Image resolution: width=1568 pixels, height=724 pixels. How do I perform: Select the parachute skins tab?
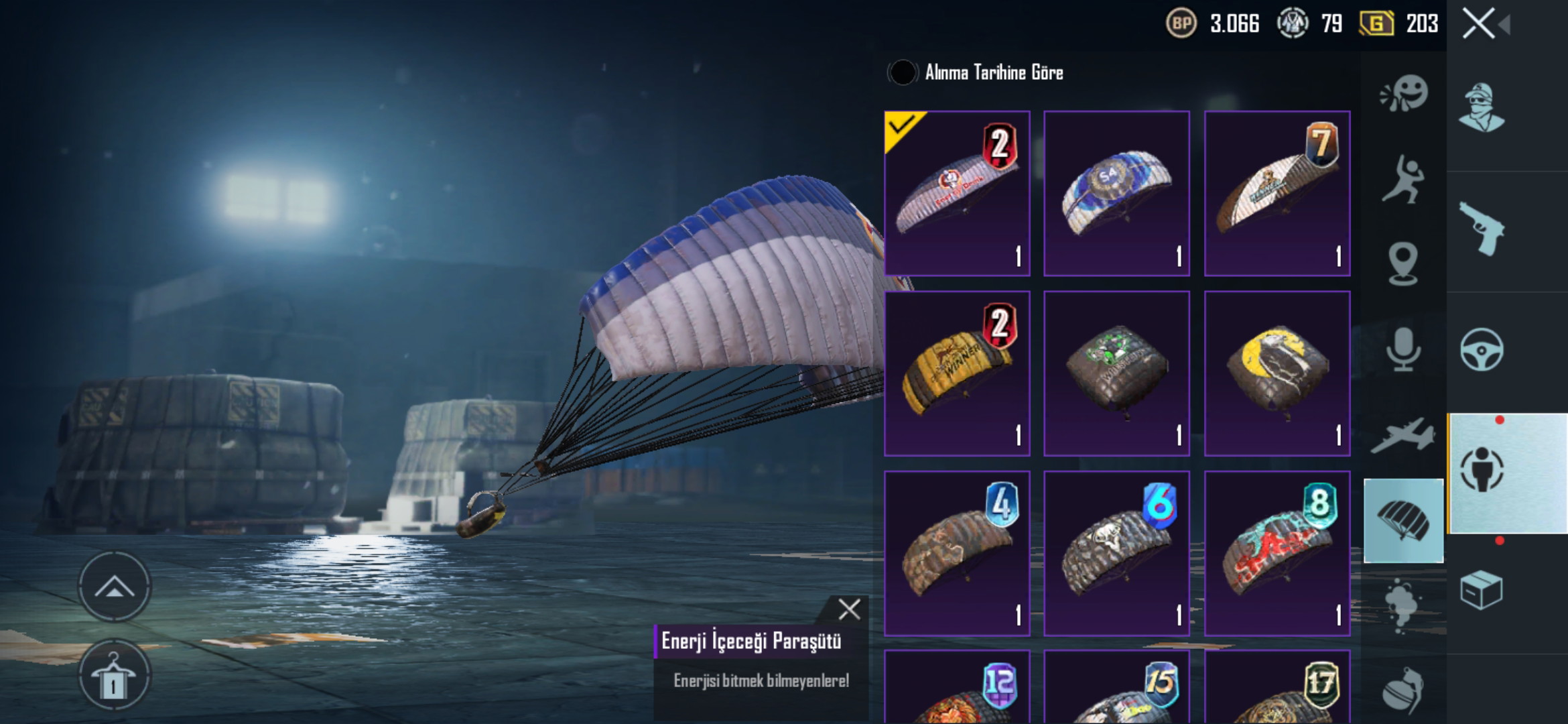pos(1403,521)
